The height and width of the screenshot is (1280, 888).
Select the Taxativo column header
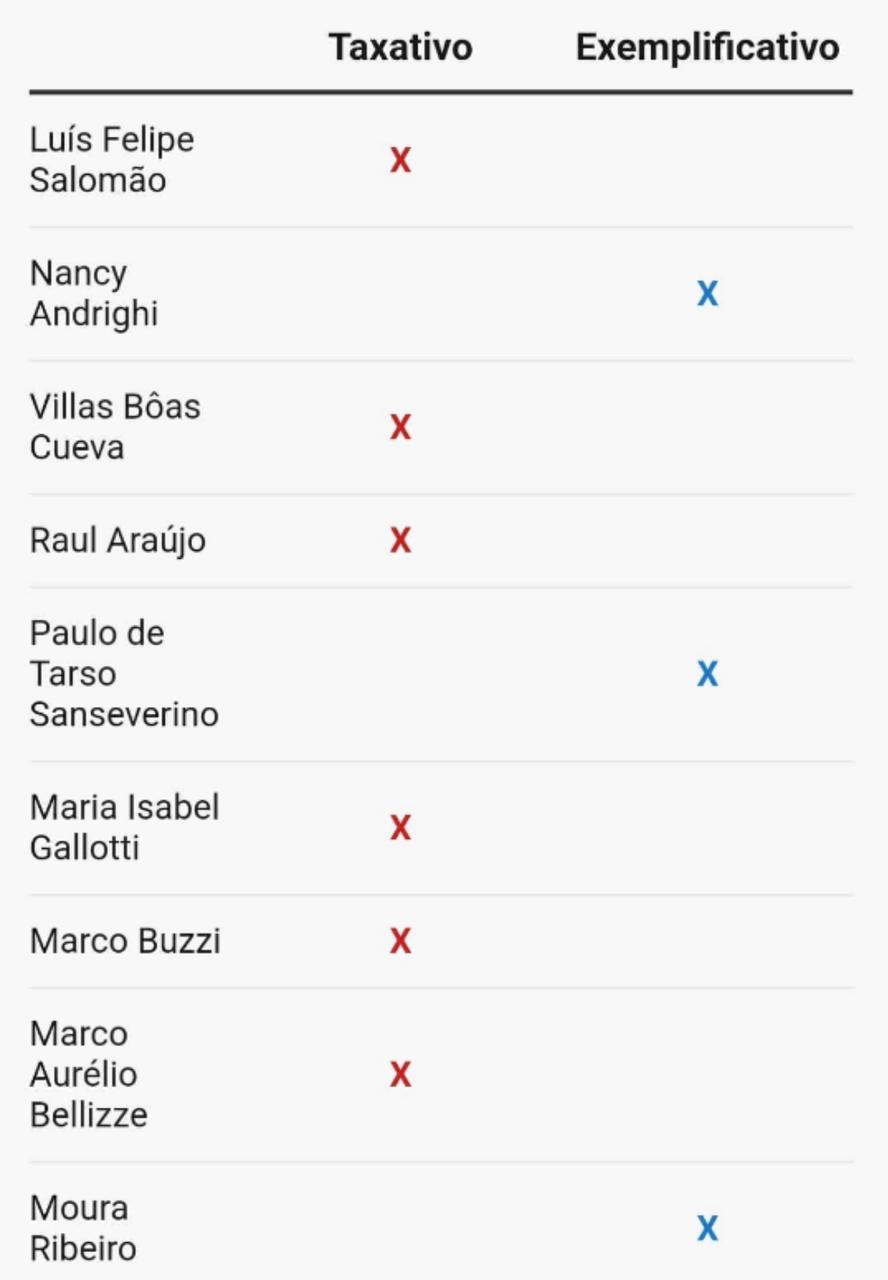point(401,47)
